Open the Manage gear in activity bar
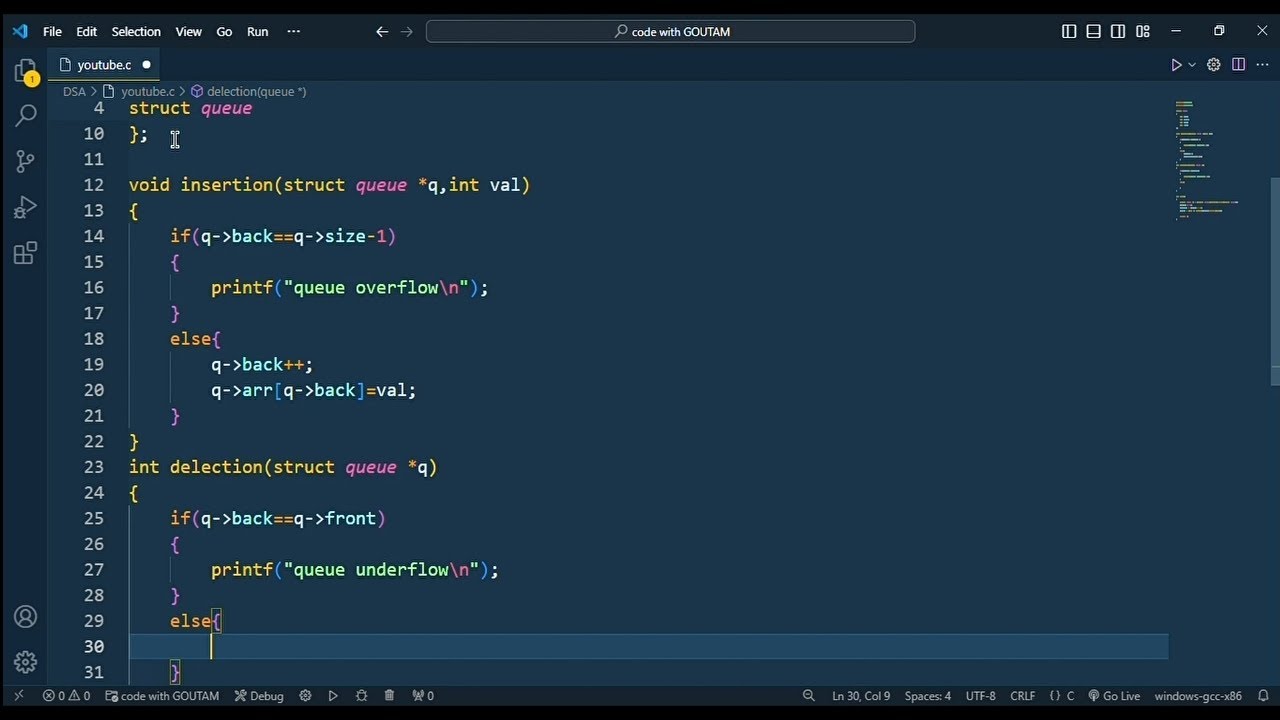The width and height of the screenshot is (1280, 720). click(x=25, y=662)
